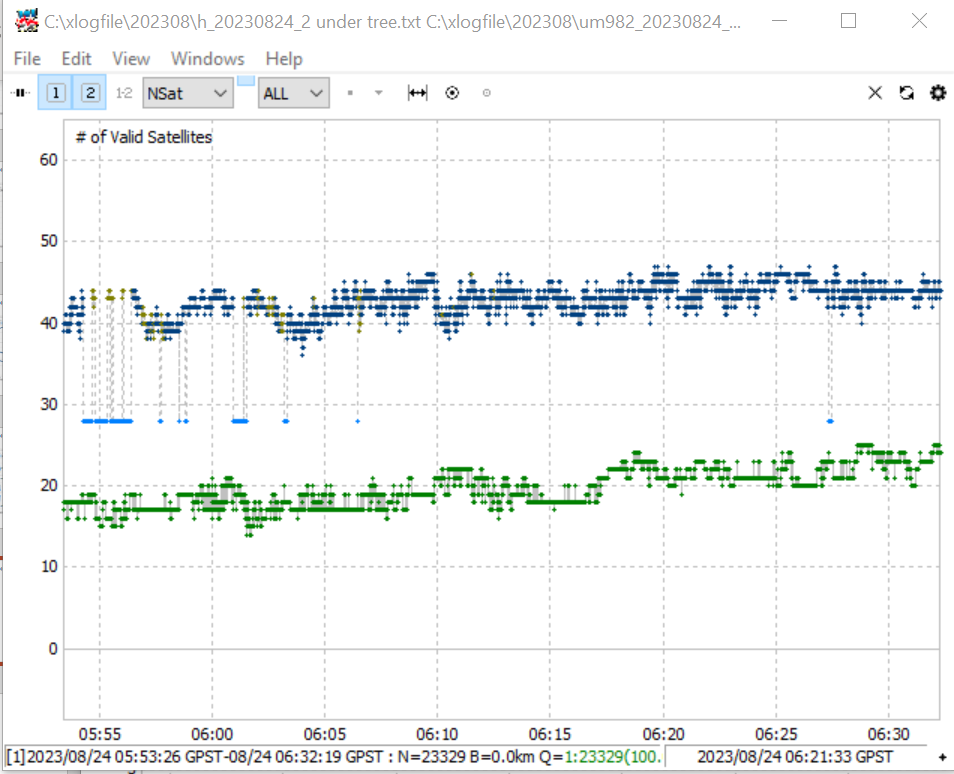Image resolution: width=954 pixels, height=774 pixels.
Task: Click the small square marker icon
Action: (350, 93)
